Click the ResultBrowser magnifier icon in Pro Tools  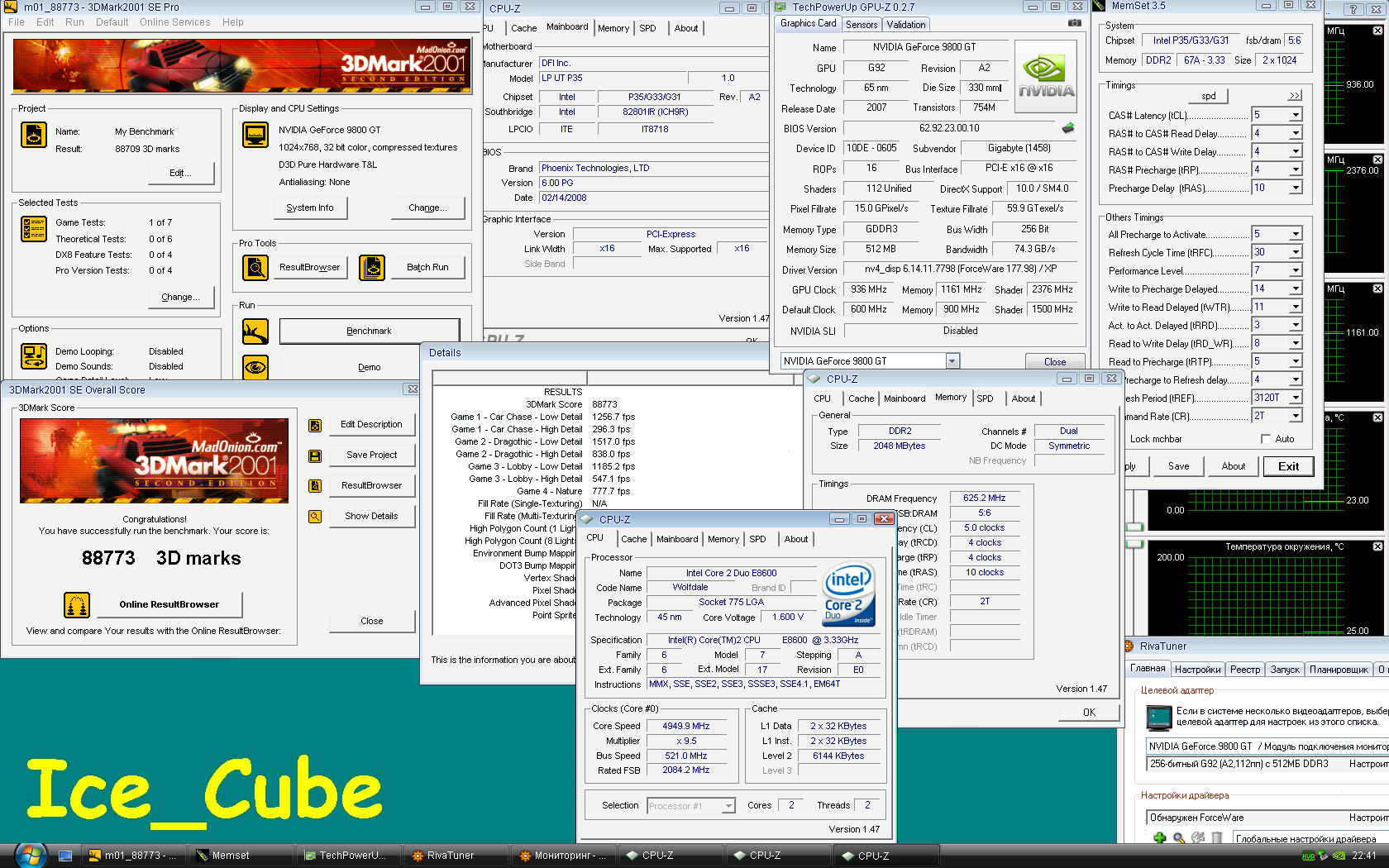(x=255, y=267)
